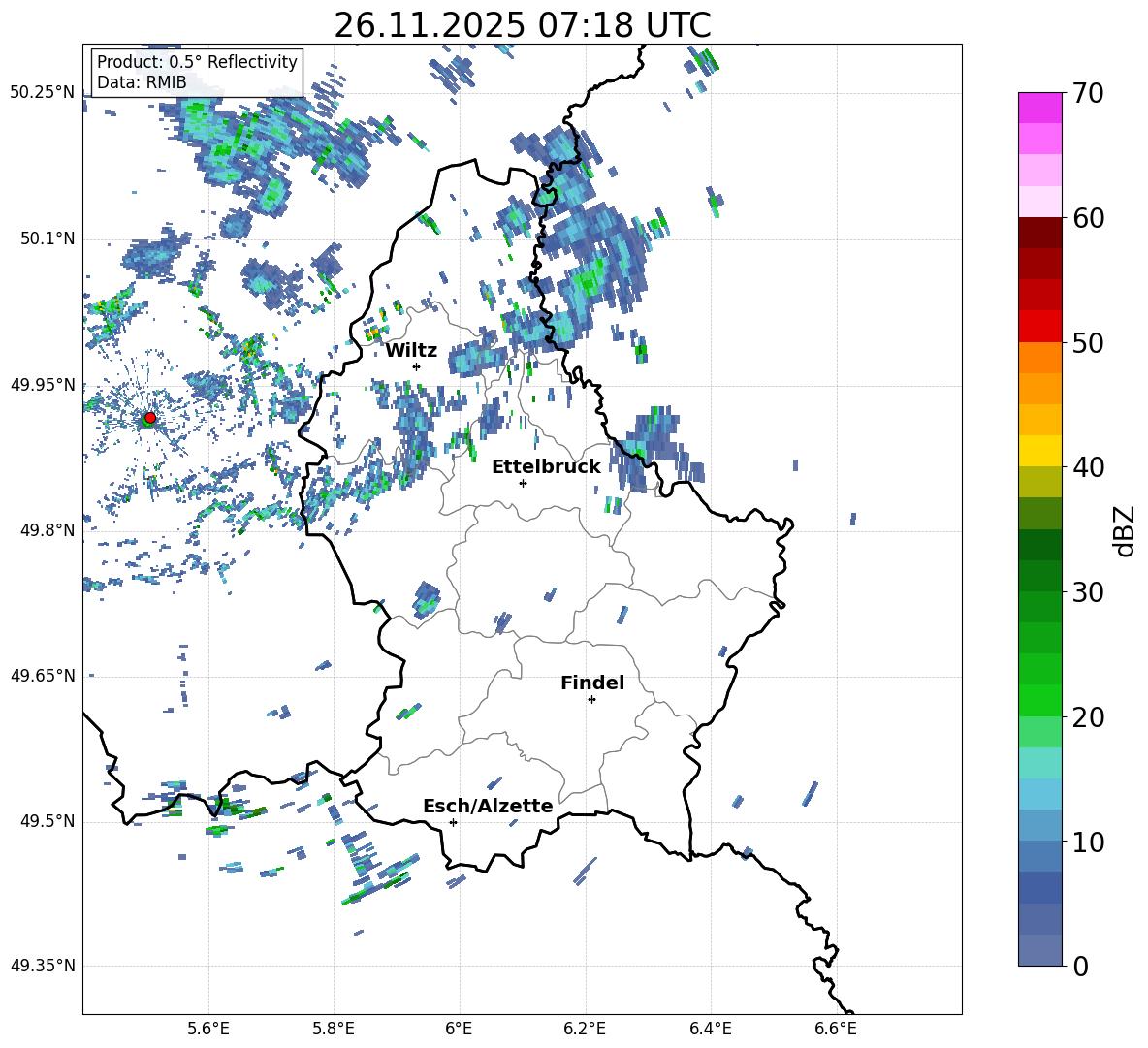Click the 10 tick label on colorbar
The width and height of the screenshot is (1148, 1048).
[x=1088, y=842]
